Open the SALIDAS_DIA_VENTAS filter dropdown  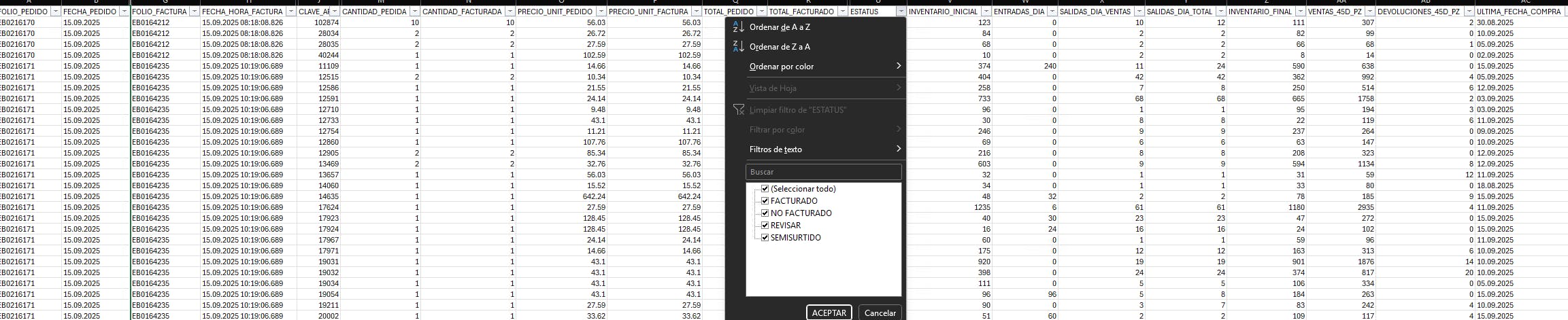[1139, 12]
